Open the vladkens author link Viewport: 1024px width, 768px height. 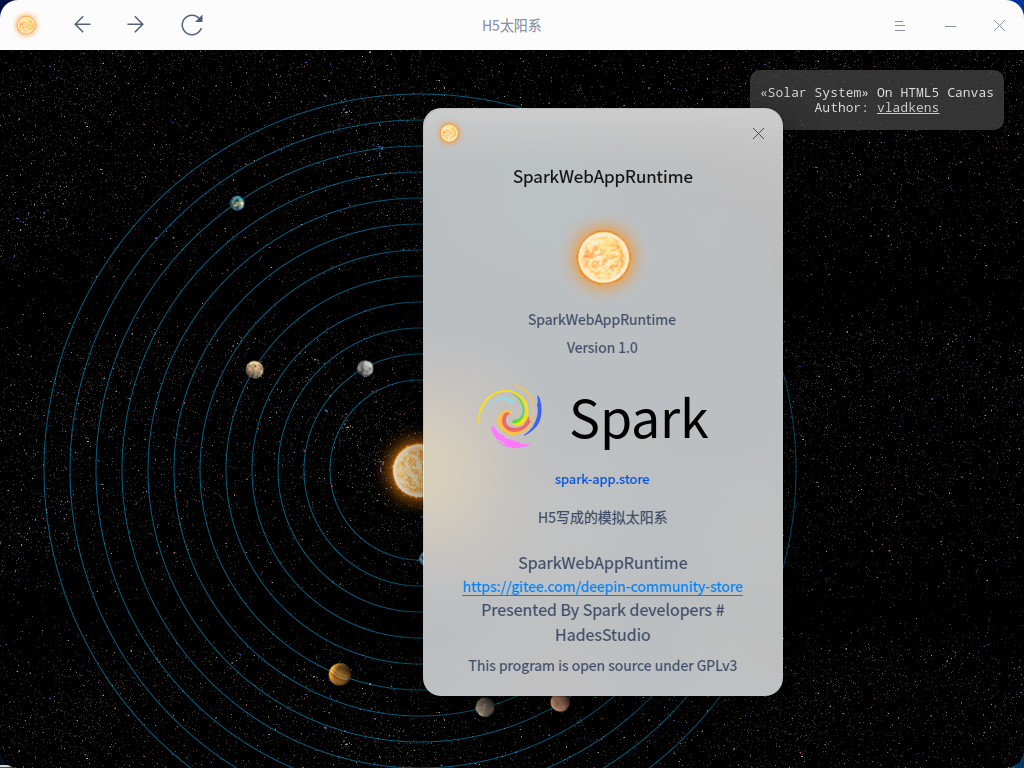click(907, 107)
